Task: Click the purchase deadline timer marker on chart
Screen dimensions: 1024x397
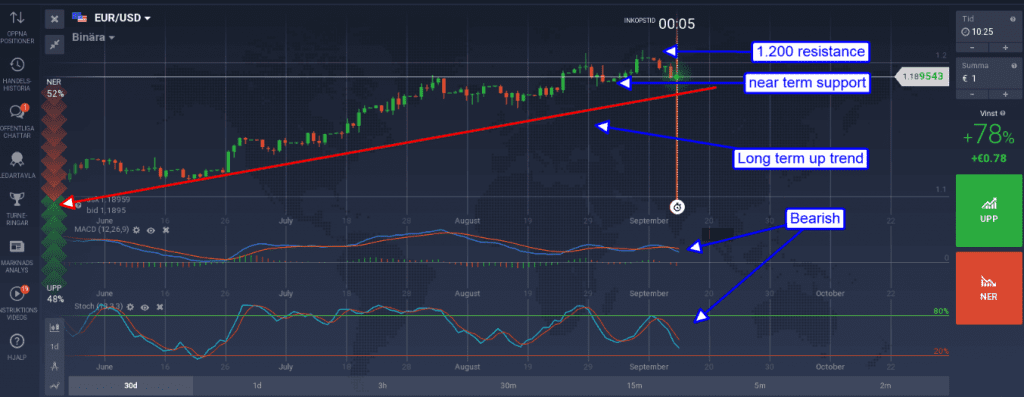Action: click(x=677, y=207)
